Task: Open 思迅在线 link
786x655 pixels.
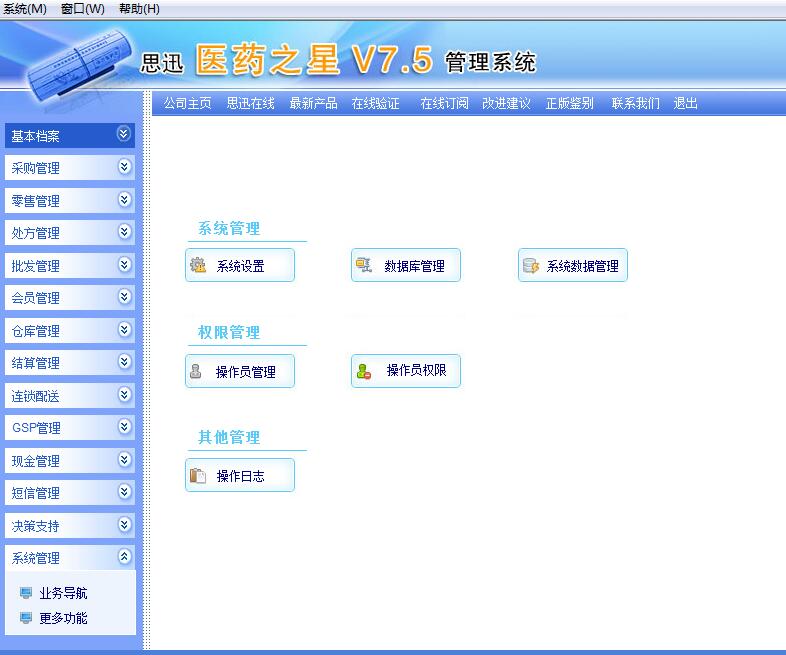Action: (251, 103)
